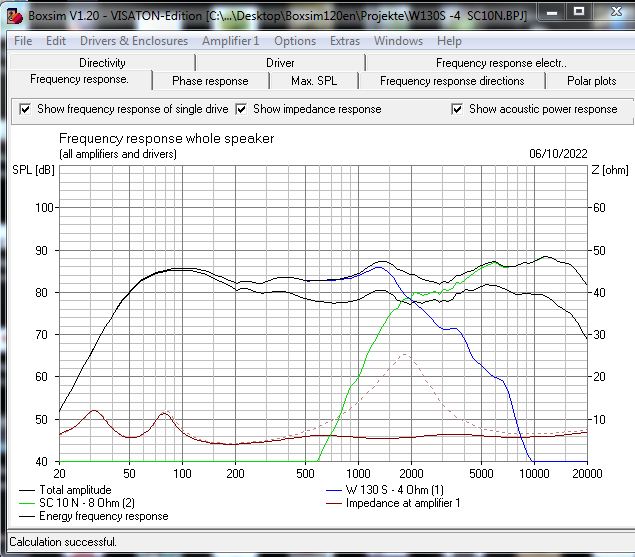Switch to the Max. SPL tab
The image size is (635, 557).
point(314,81)
